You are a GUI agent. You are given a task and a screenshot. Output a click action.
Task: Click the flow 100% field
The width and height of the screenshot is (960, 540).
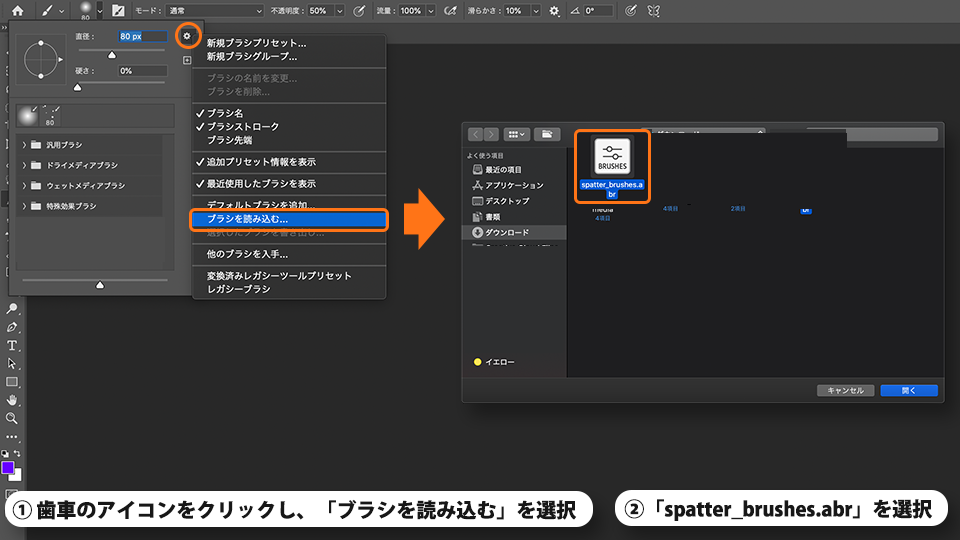point(411,11)
